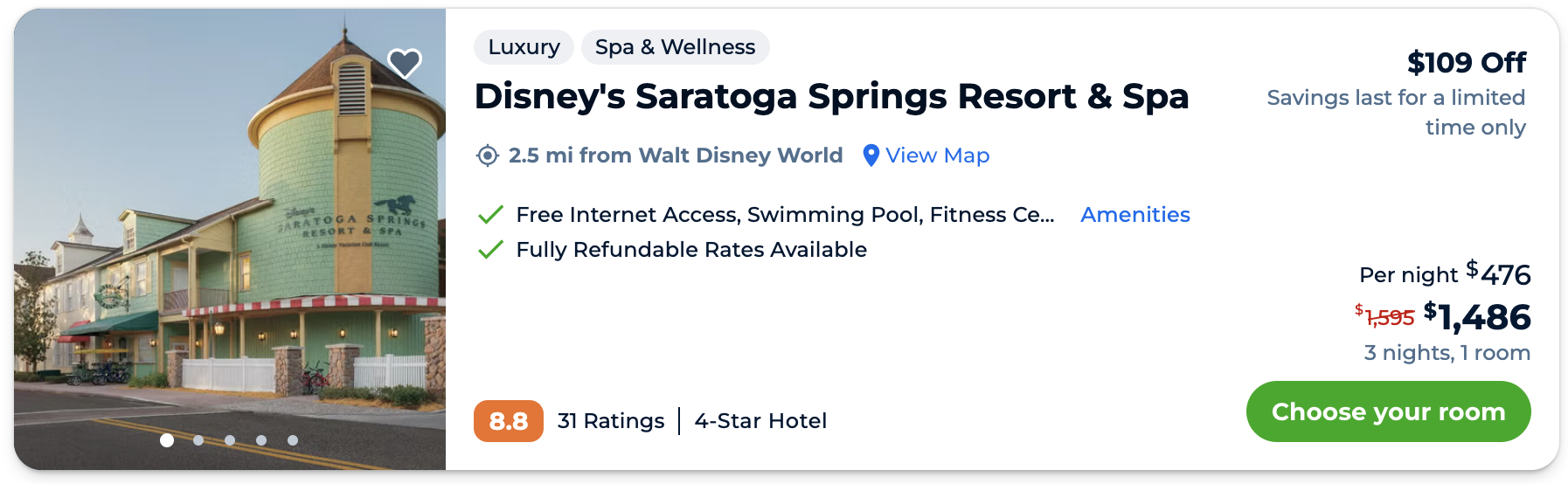Viewport: 1568px width, 484px height.
Task: Open the View Map link
Action: (937, 156)
